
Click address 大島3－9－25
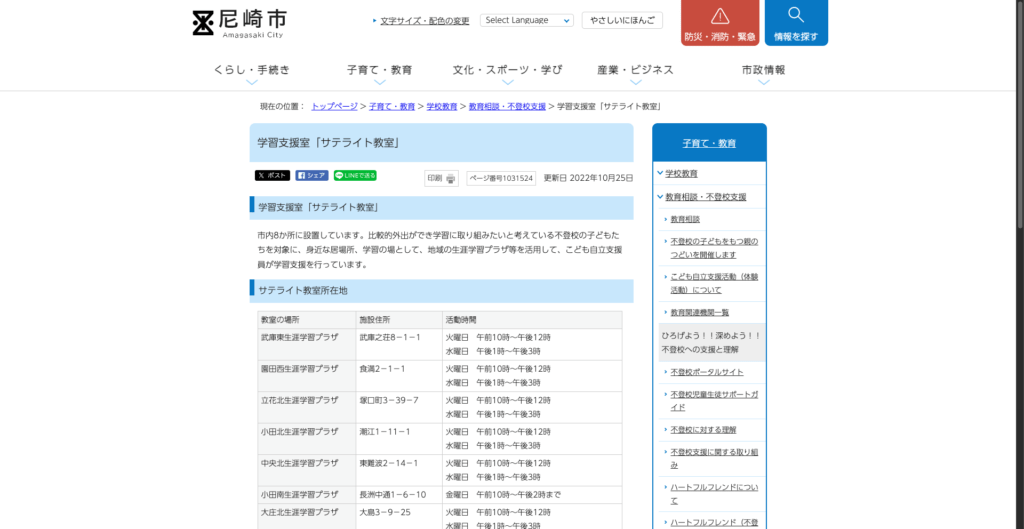point(385,512)
